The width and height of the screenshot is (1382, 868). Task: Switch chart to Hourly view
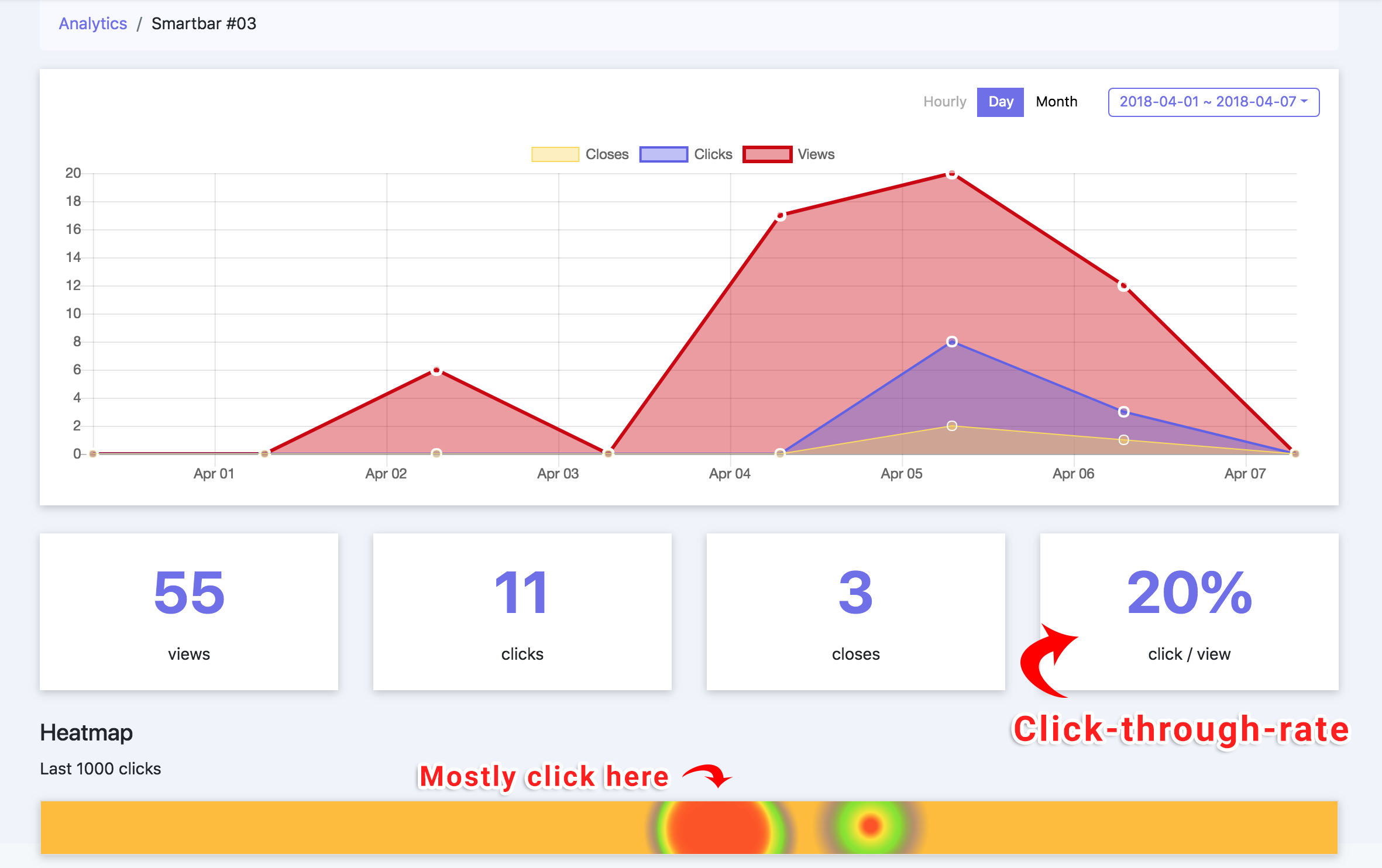point(944,102)
